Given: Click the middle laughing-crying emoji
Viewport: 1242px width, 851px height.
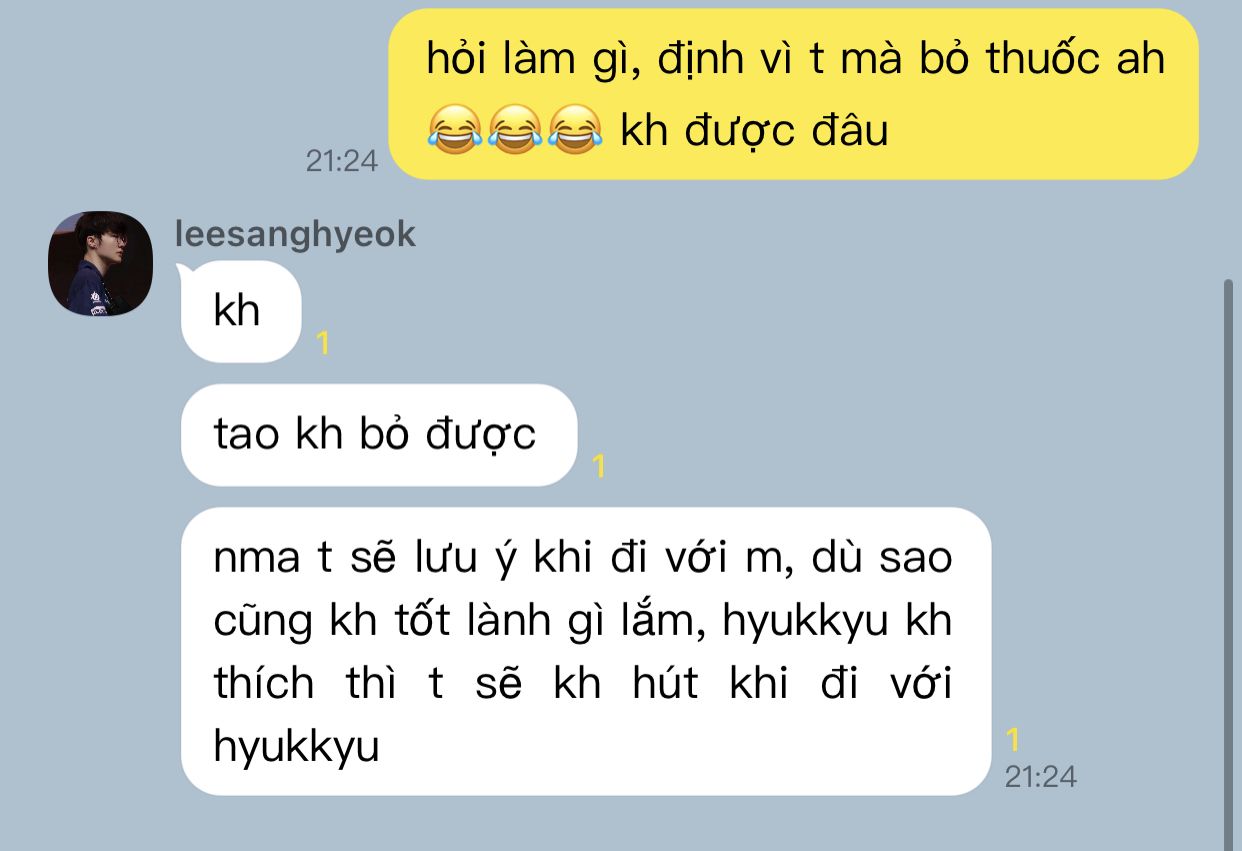Looking at the screenshot, I should [515, 131].
